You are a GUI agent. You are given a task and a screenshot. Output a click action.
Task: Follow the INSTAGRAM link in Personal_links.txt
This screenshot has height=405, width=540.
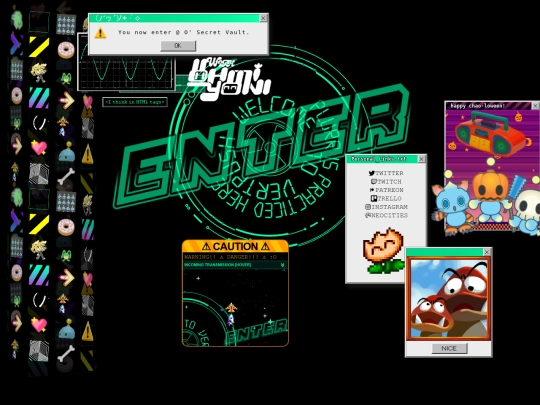[386, 207]
